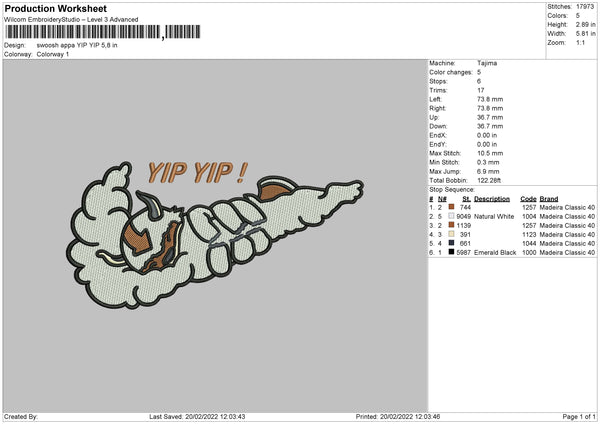Click the 'Page 1 of 1' footer indicator
This screenshot has height=424, width=600.
579,416
